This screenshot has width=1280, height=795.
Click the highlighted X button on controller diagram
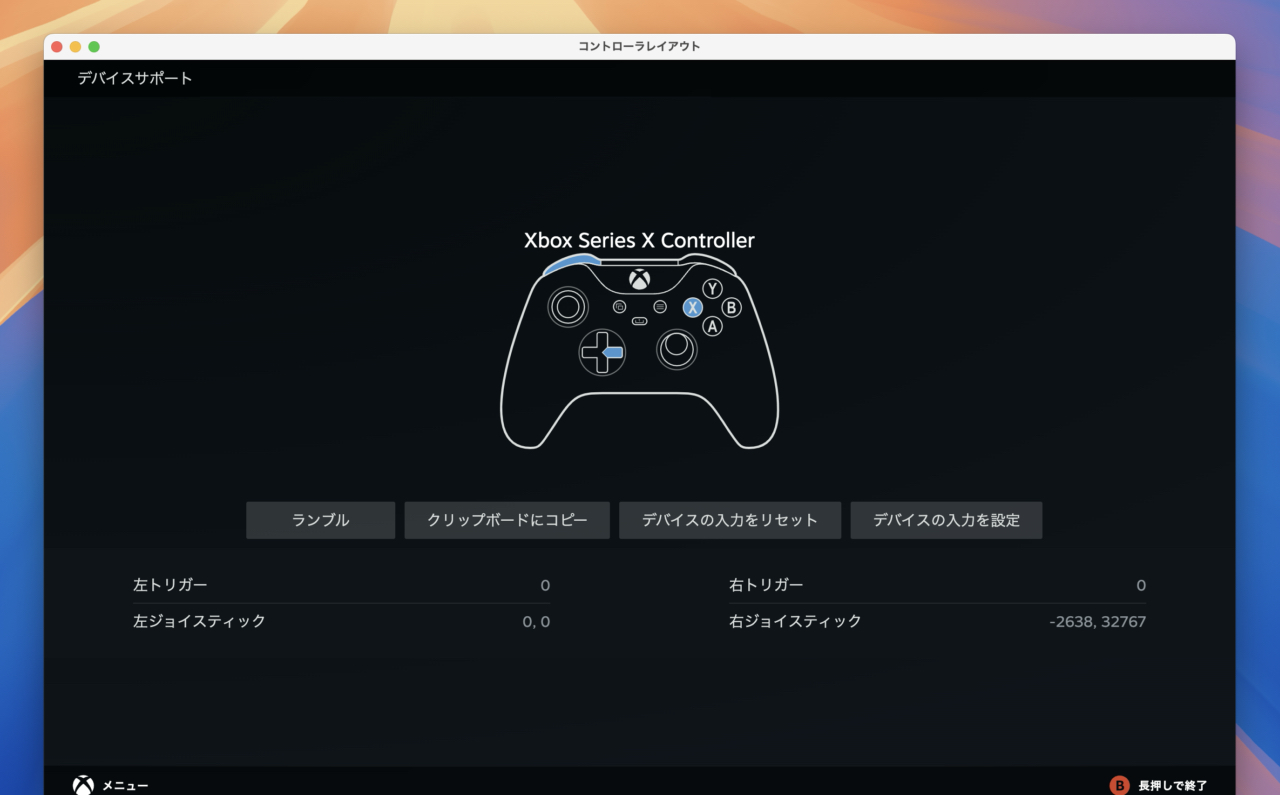click(x=692, y=307)
